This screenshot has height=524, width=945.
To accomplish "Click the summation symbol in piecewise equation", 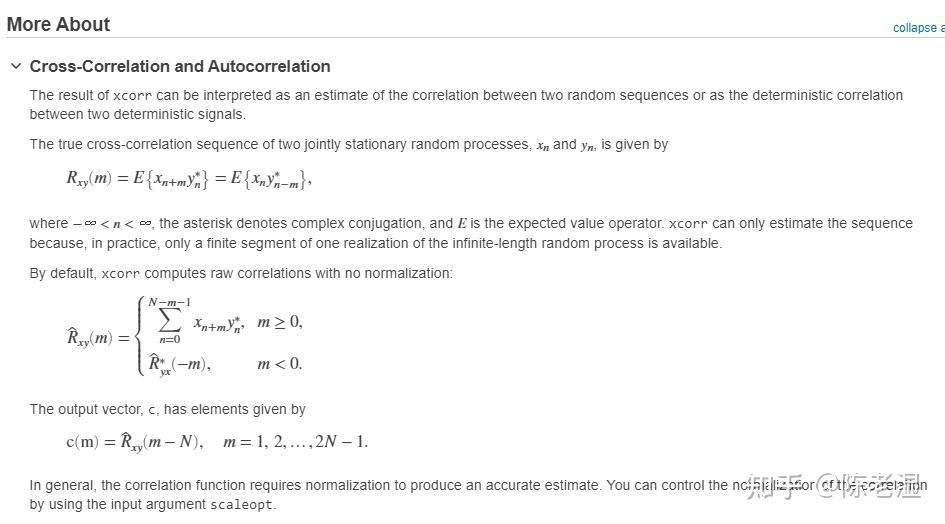I will tap(169, 322).
